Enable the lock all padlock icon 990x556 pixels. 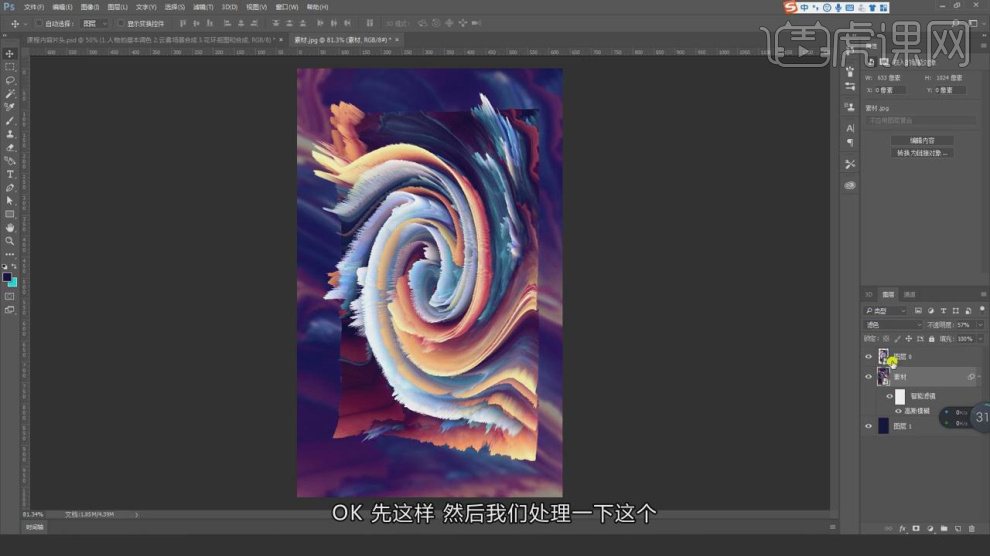point(931,339)
